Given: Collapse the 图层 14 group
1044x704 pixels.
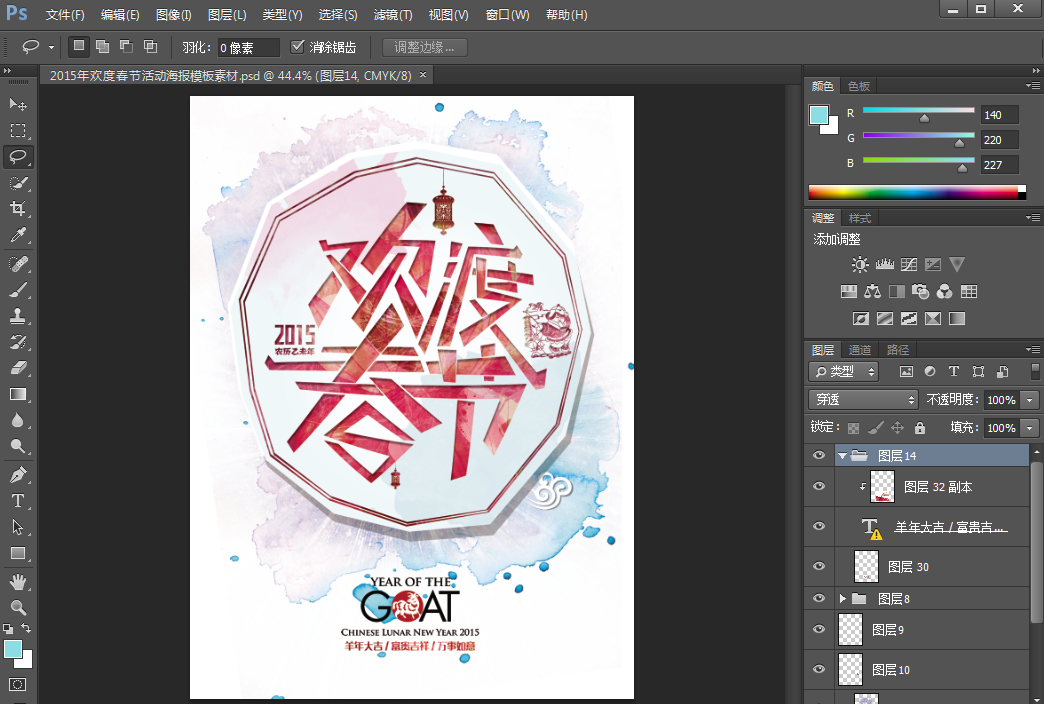Looking at the screenshot, I should click(842, 456).
